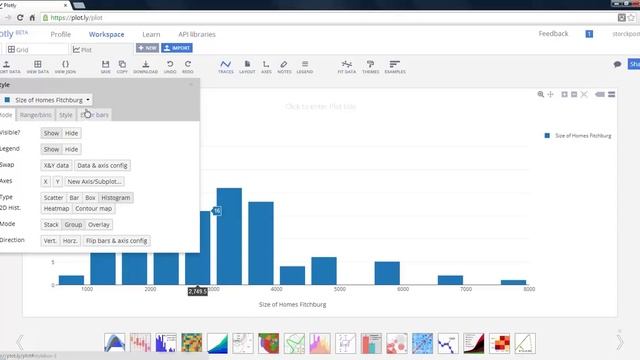Click the Import Data toolbar icon
Viewport: 640px width, 360px height.
7,67
